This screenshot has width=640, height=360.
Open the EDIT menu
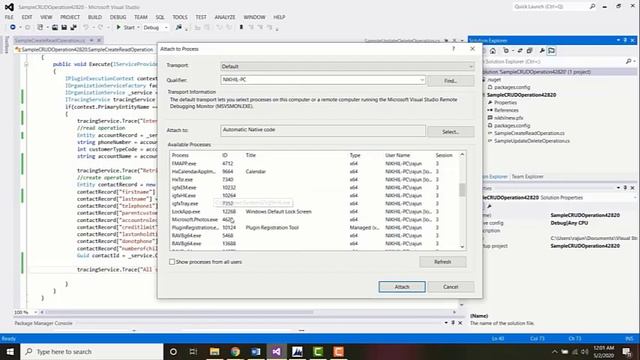pyautogui.click(x=27, y=17)
